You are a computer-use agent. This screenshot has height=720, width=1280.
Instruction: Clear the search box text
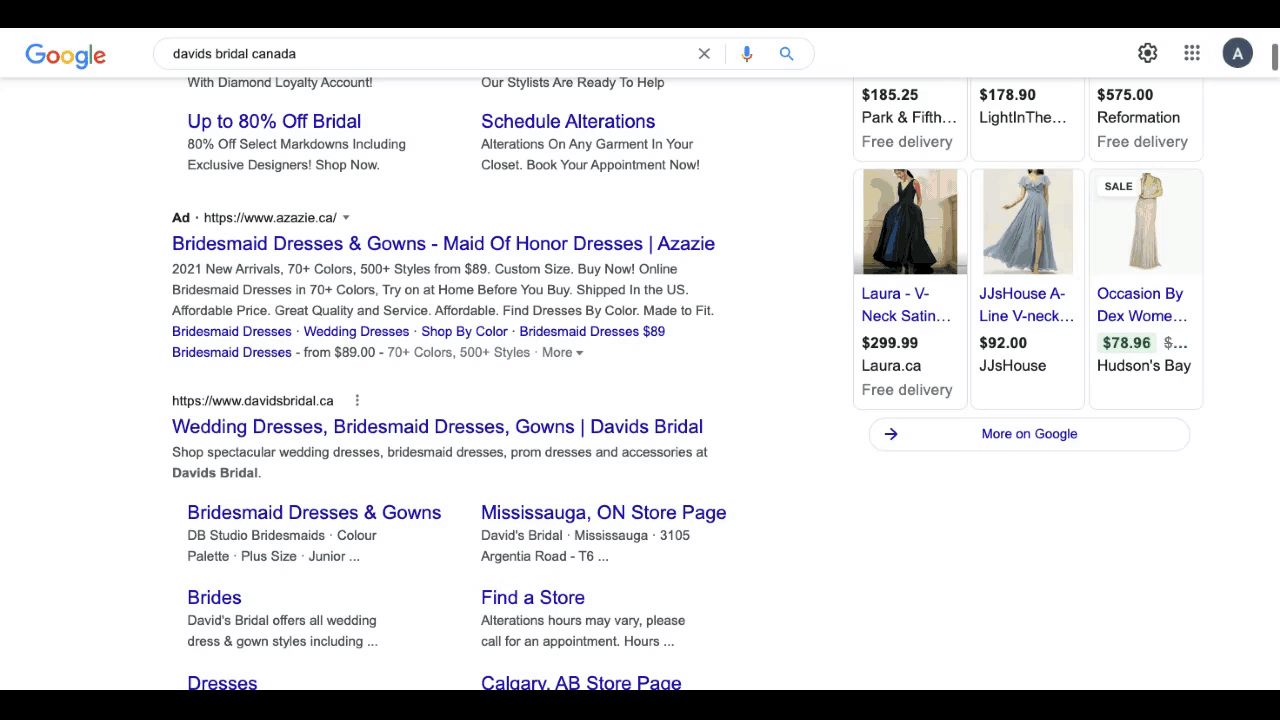point(704,54)
